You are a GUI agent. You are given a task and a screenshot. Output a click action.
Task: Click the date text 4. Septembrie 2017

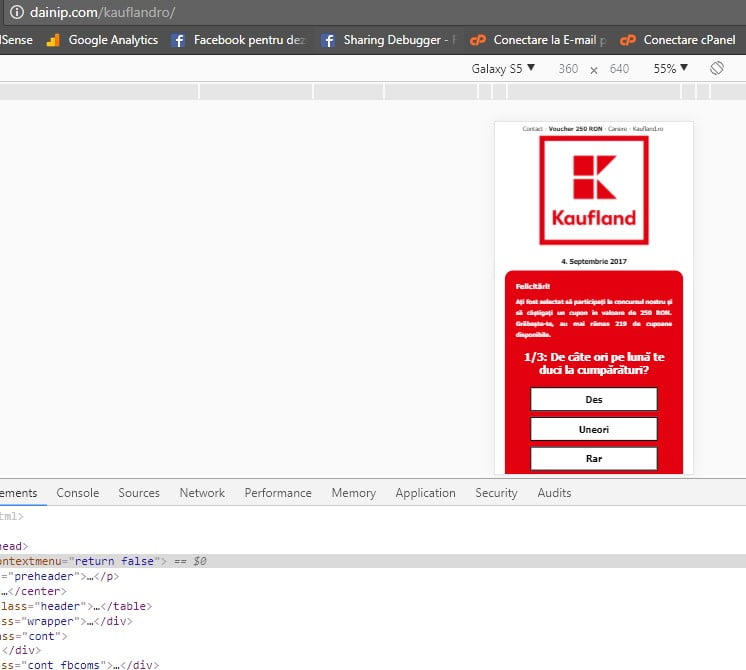coord(594,261)
